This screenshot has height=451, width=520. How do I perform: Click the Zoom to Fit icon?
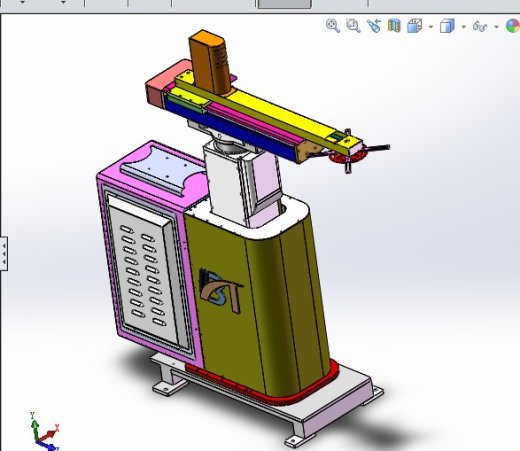(x=333, y=26)
